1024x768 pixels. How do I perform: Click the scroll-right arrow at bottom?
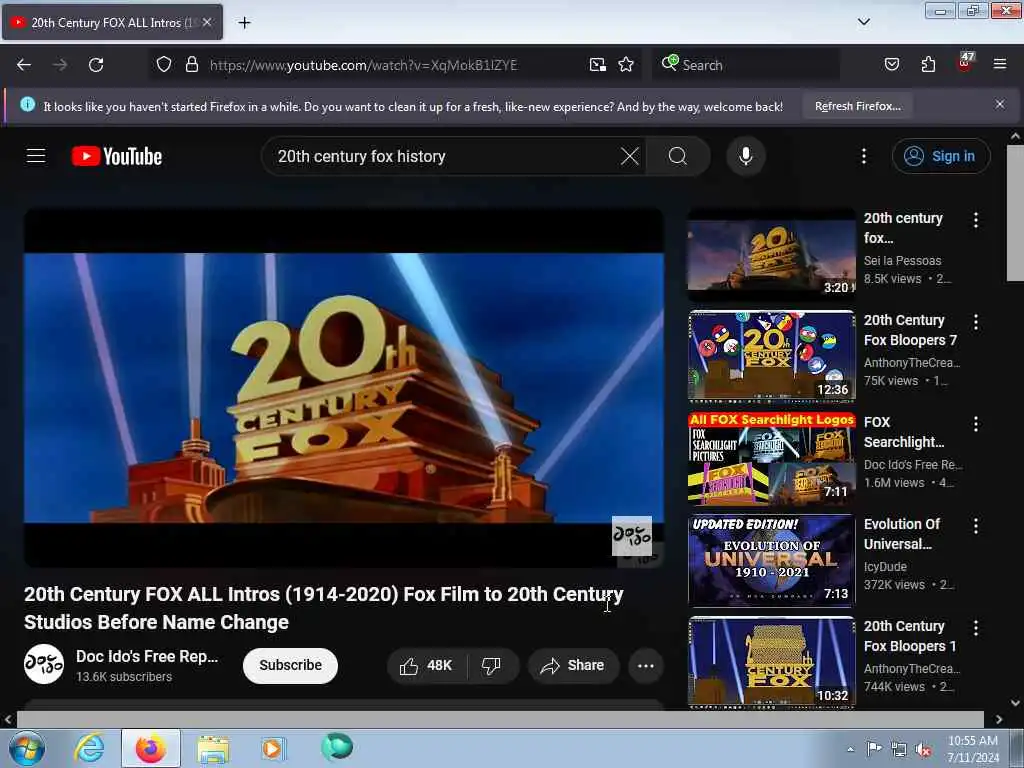(x=999, y=719)
